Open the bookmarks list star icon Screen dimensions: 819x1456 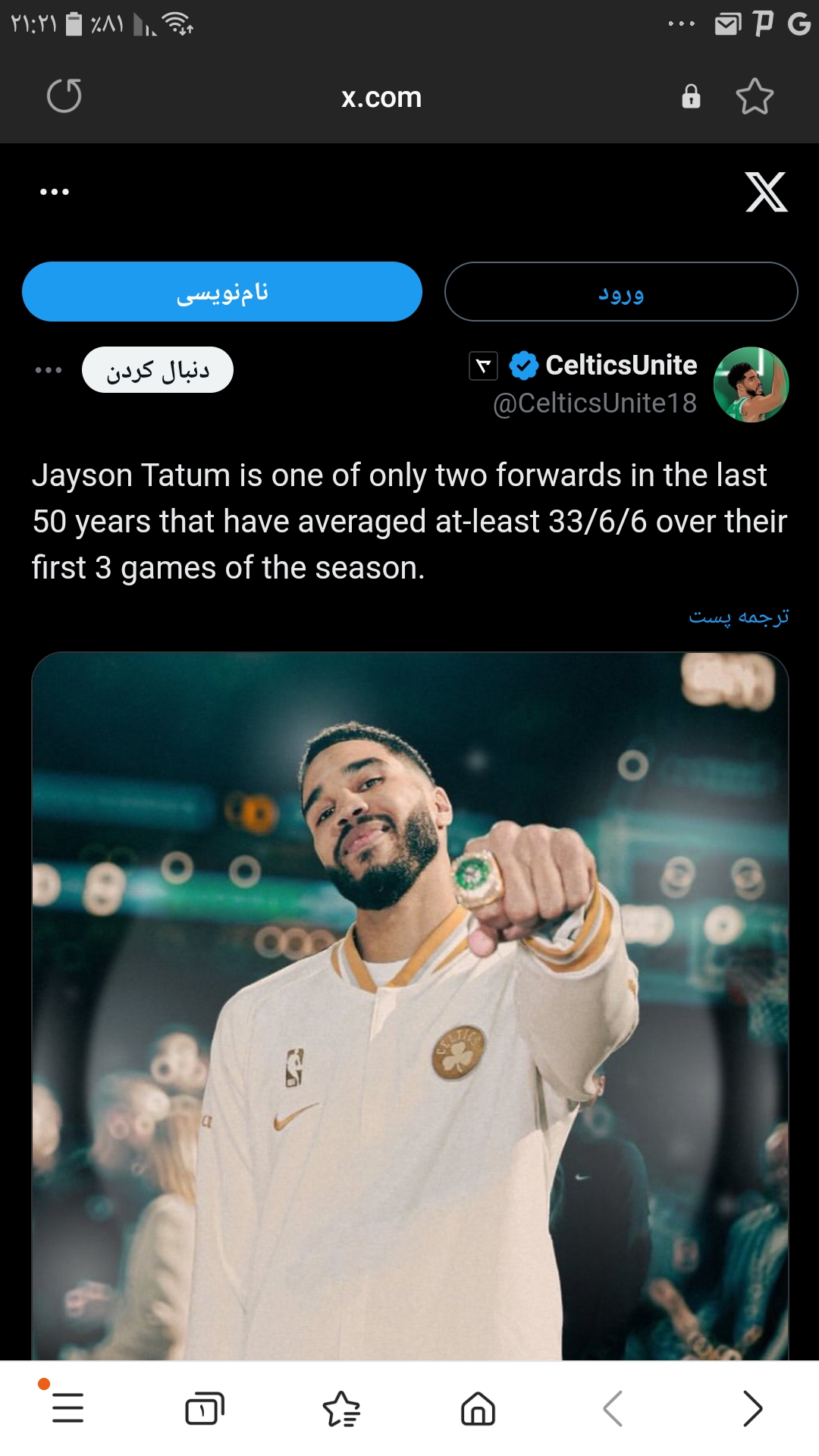point(341,1408)
